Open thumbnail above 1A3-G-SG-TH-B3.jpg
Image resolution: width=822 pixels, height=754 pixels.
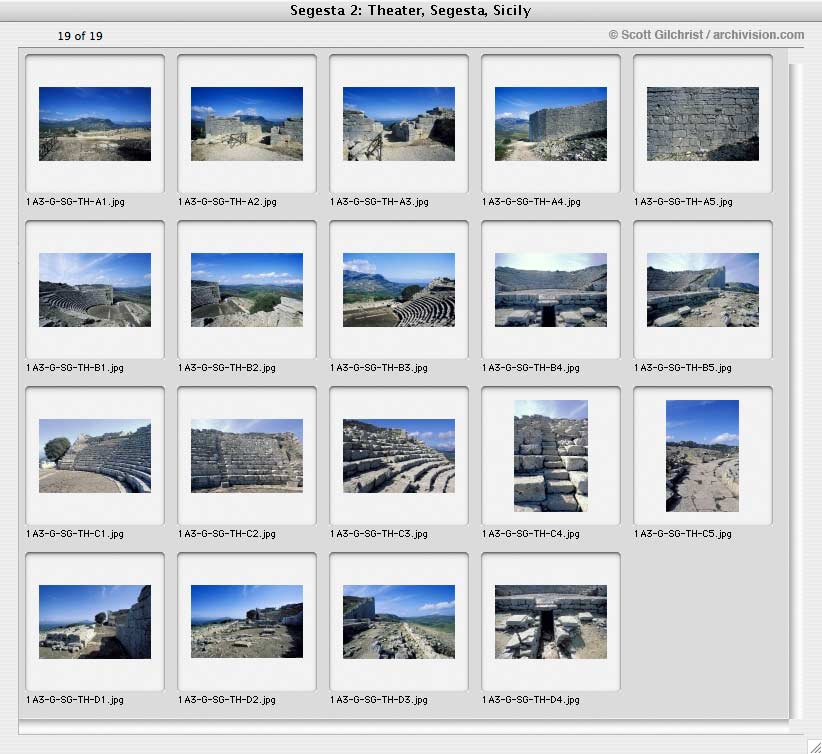click(399, 290)
